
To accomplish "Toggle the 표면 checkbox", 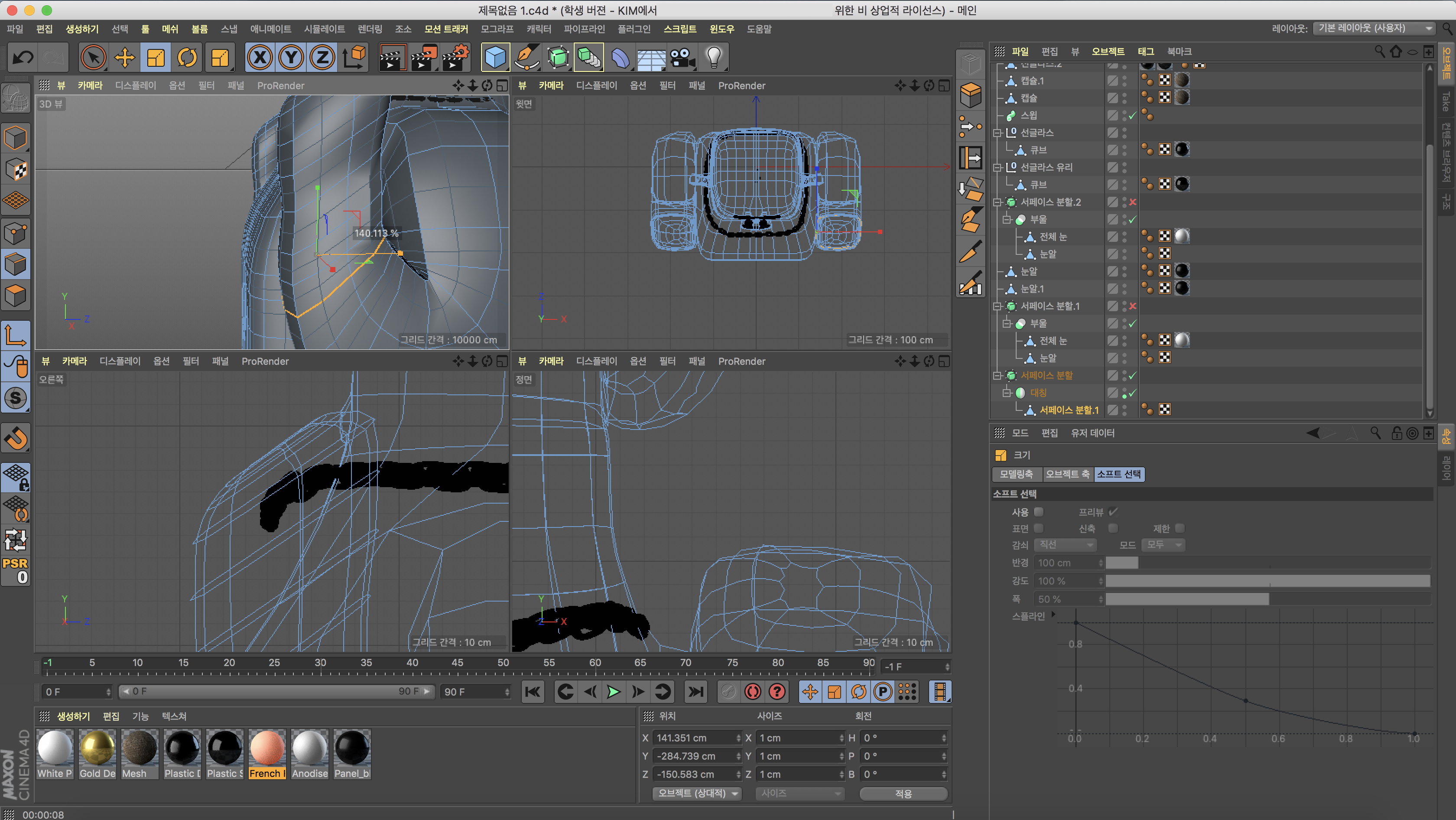I will click(1038, 528).
